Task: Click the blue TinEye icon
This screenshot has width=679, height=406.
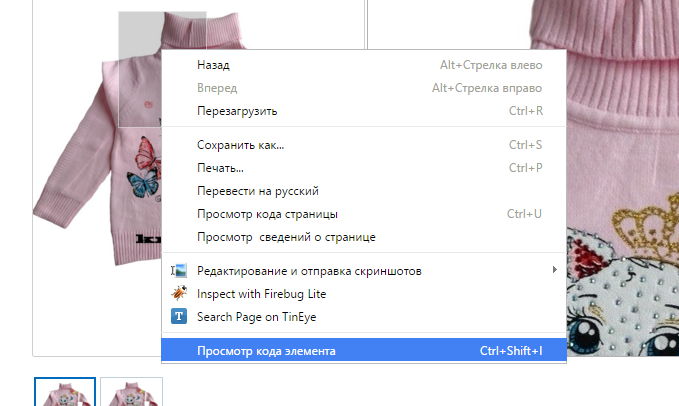Action: (x=180, y=317)
